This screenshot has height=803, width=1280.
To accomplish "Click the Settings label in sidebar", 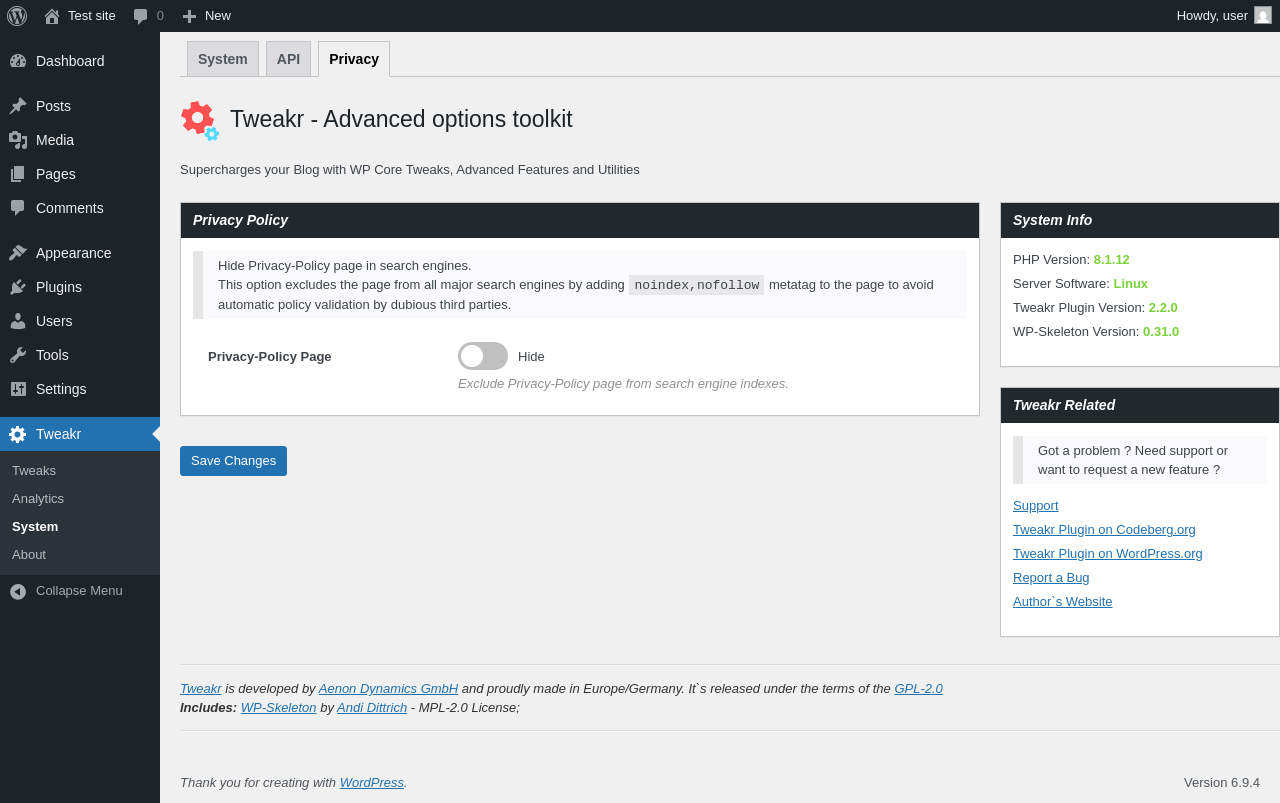I will pyautogui.click(x=61, y=389).
